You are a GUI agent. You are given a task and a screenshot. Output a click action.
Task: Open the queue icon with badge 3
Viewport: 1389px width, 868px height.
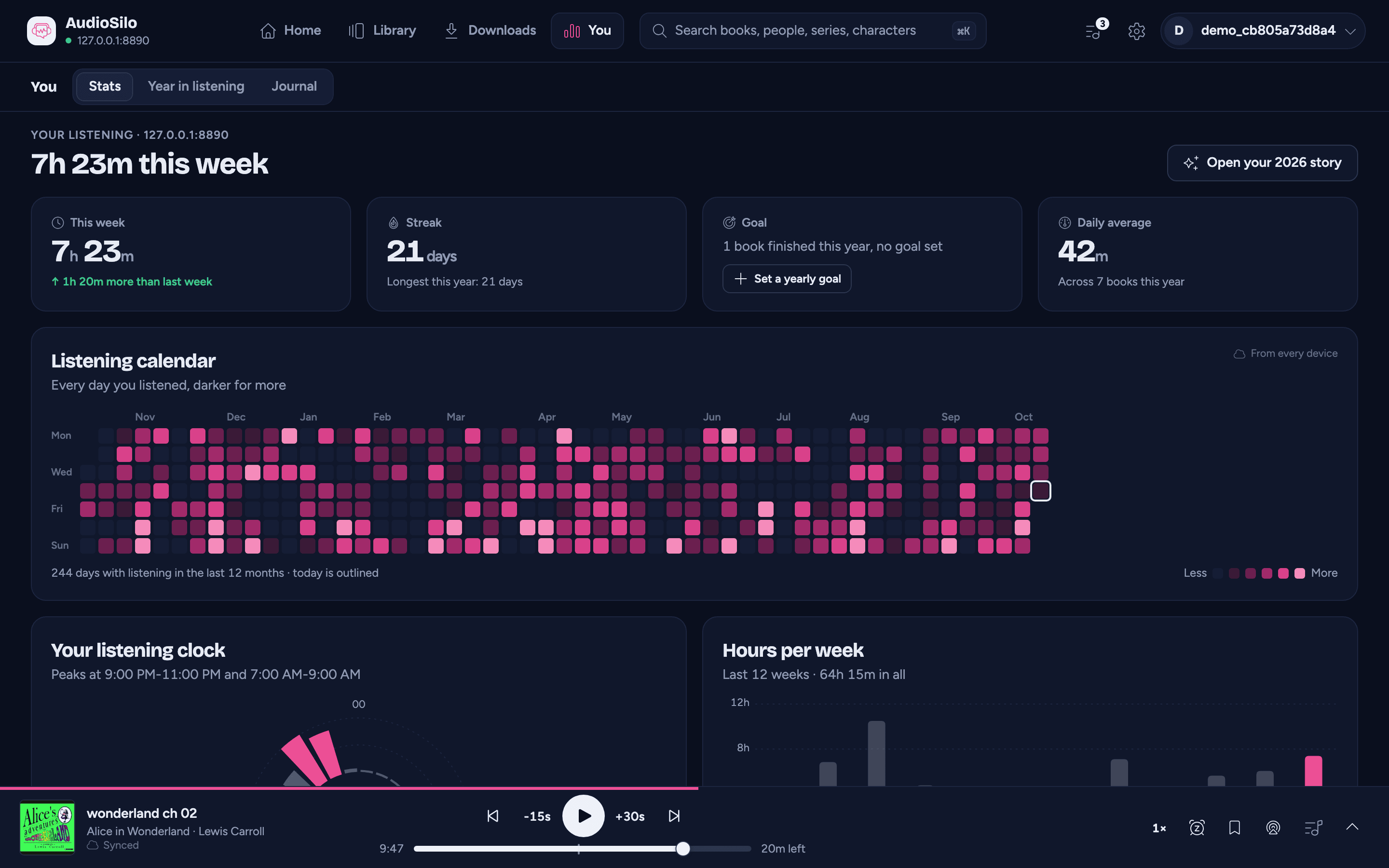[x=1095, y=30]
